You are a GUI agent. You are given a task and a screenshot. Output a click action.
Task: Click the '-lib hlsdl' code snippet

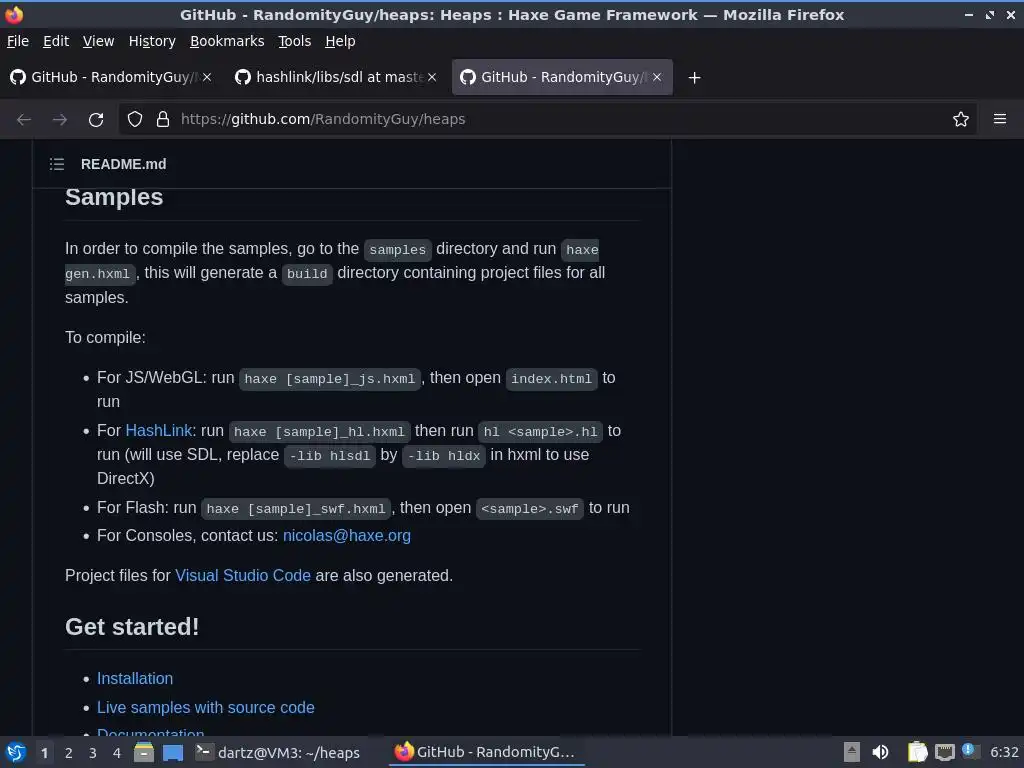pyautogui.click(x=330, y=456)
